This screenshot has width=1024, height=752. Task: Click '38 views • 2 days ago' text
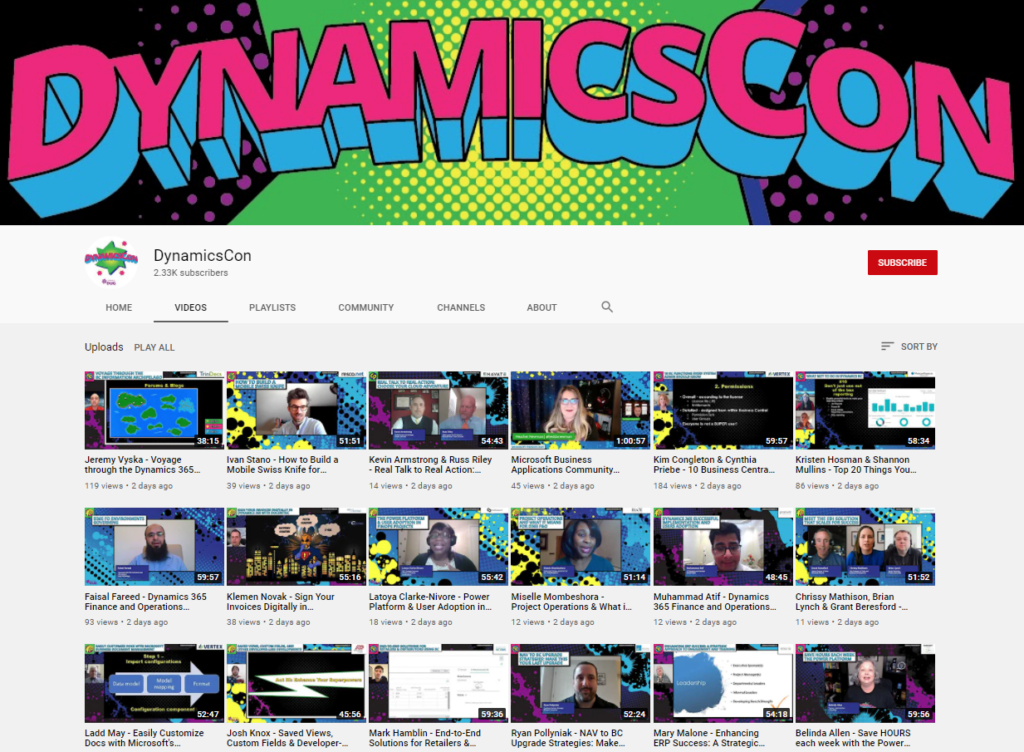tap(268, 622)
